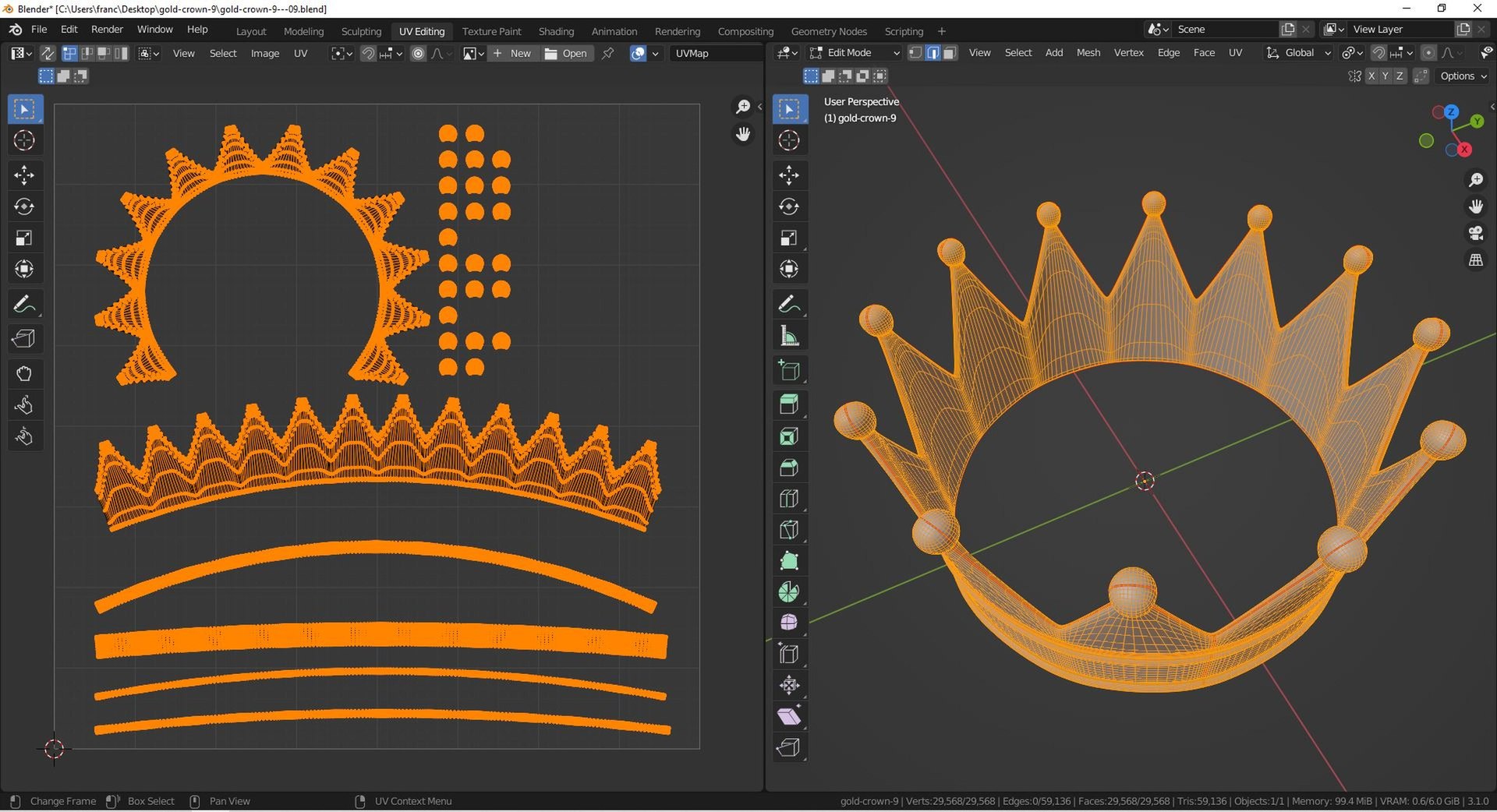1497x812 pixels.
Task: Choose the Inset Faces tool
Action: tap(789, 436)
